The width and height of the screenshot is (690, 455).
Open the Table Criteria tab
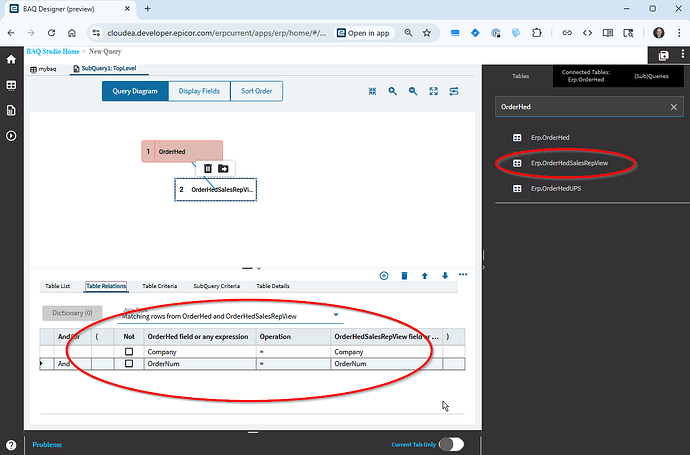point(160,286)
